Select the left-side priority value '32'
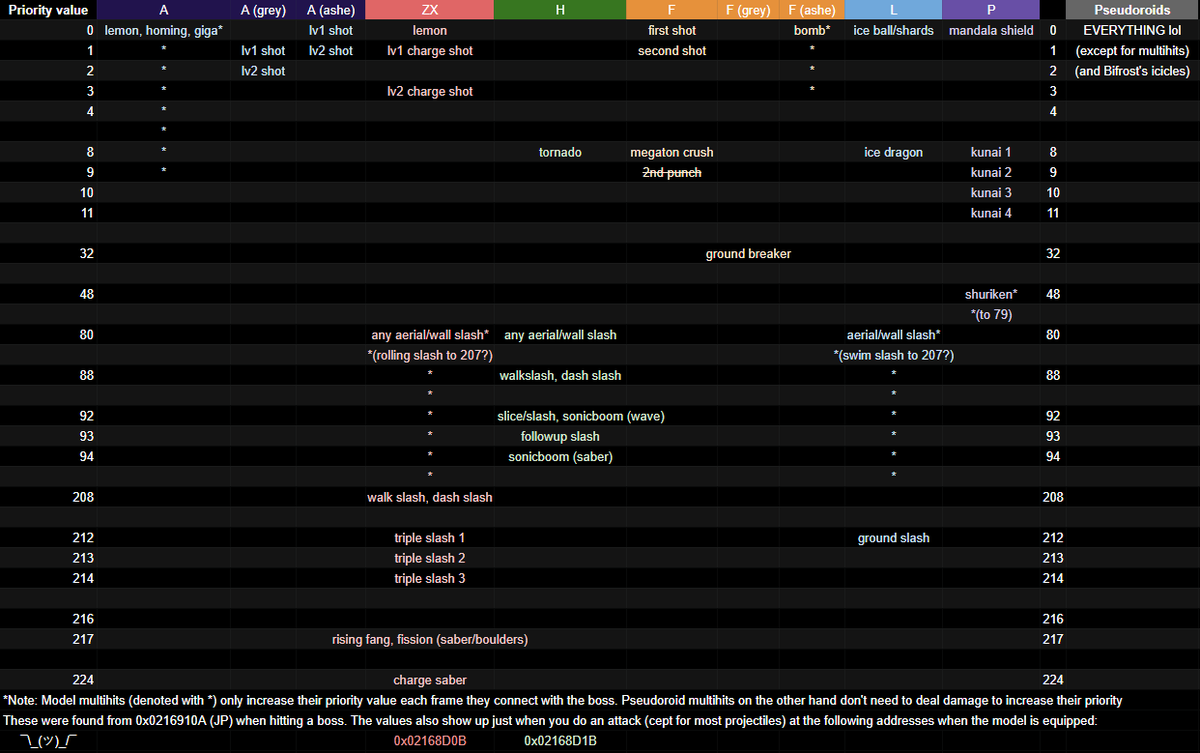1200x753 pixels. pyautogui.click(x=86, y=254)
